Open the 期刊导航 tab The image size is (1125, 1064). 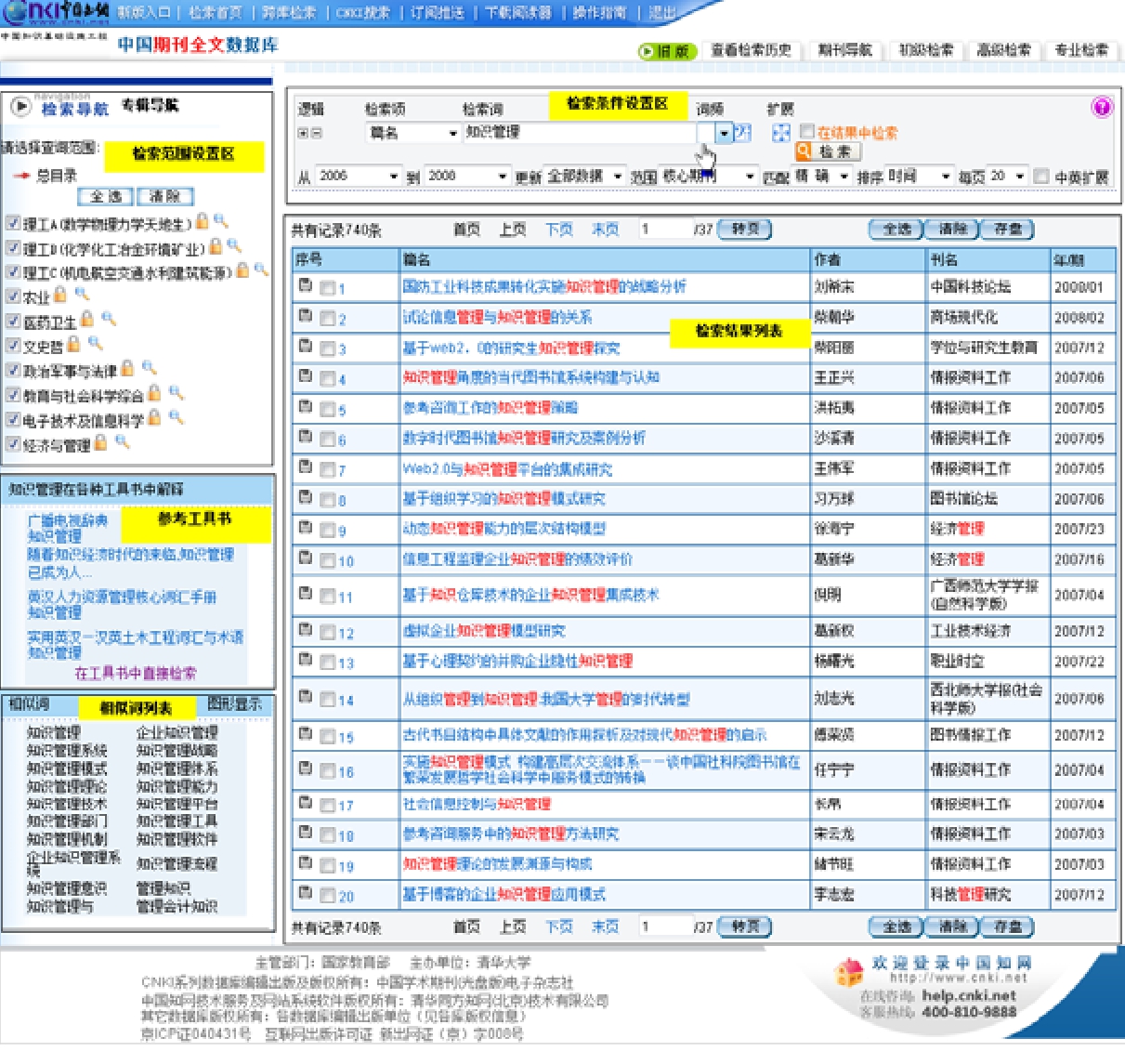[x=845, y=50]
